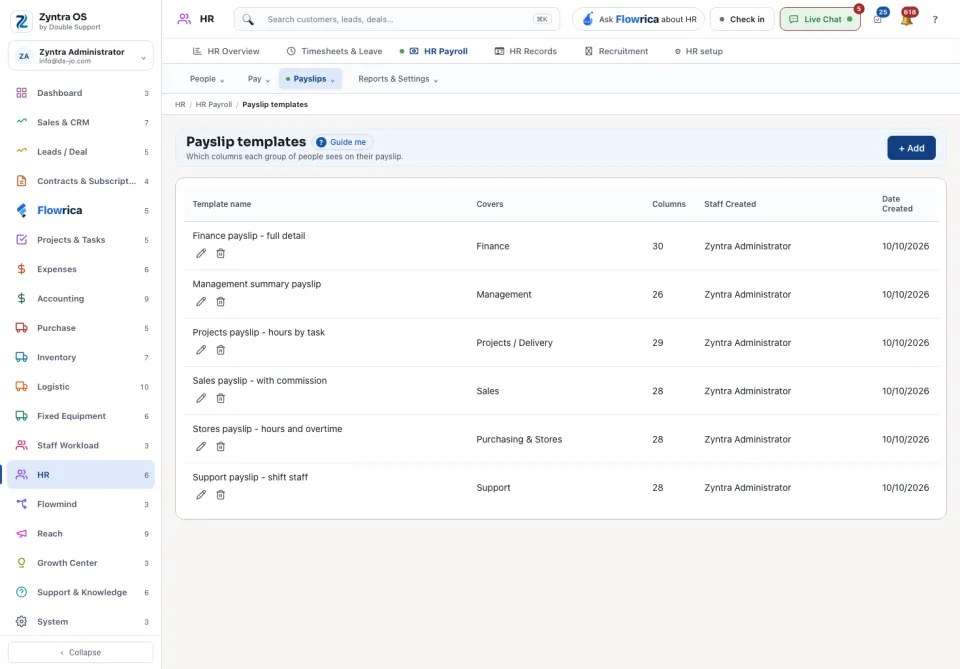The width and height of the screenshot is (960, 669).
Task: Go to HR Payroll breadcrumb link
Action: [214, 105]
